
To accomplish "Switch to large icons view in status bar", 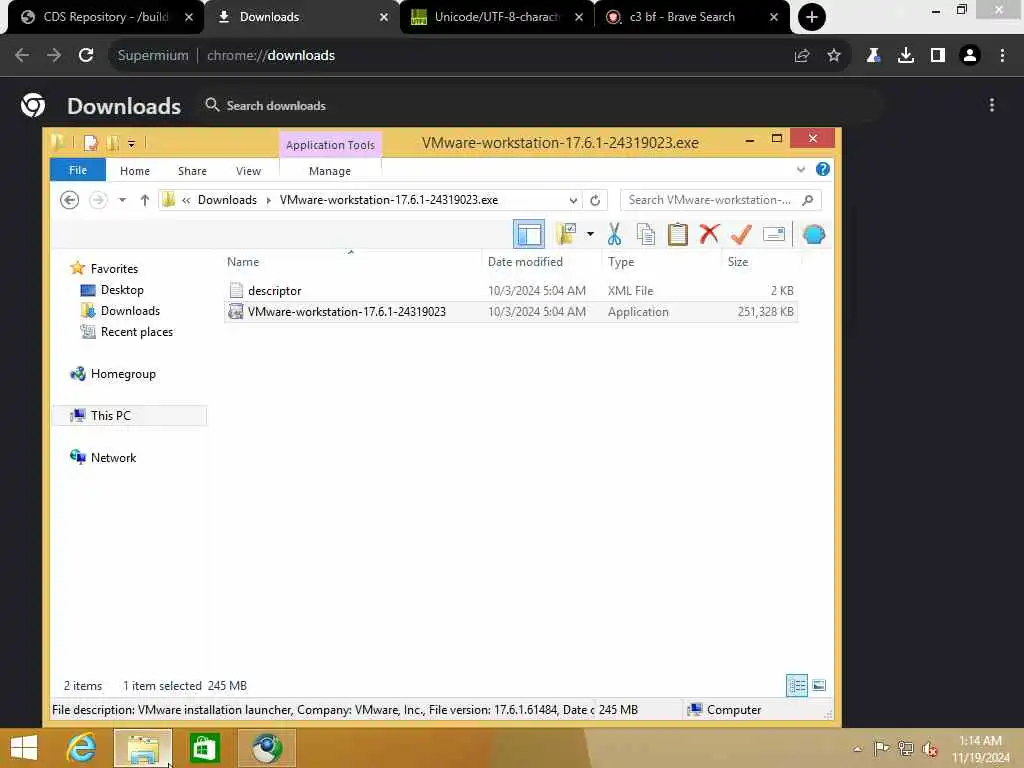I will [819, 685].
